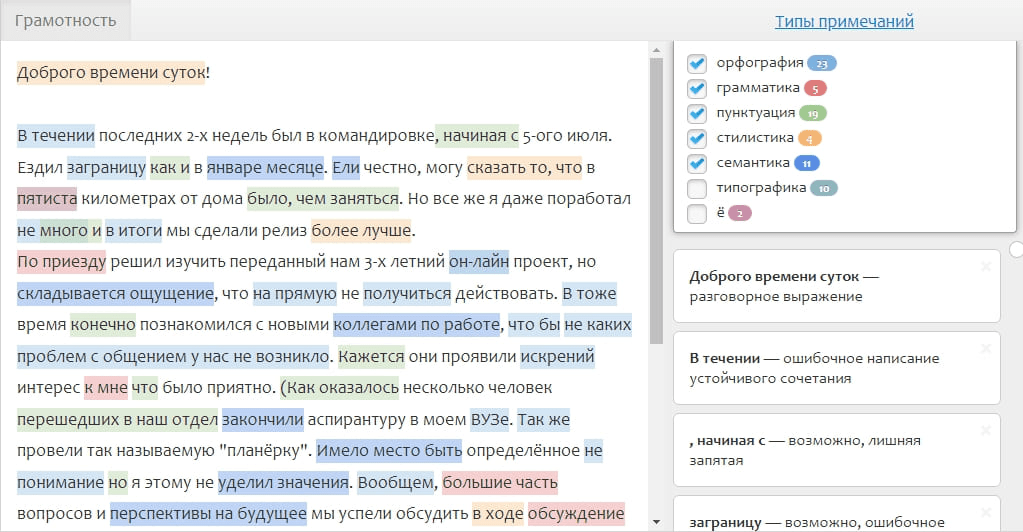Click the teal badge 10 next to типографика
This screenshot has height=532, width=1023.
823,189
